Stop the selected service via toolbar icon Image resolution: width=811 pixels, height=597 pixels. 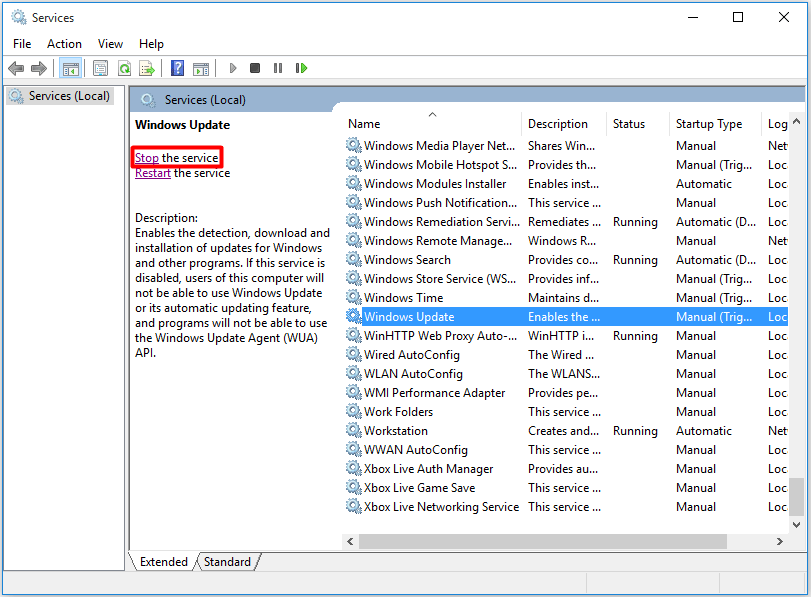(x=254, y=68)
